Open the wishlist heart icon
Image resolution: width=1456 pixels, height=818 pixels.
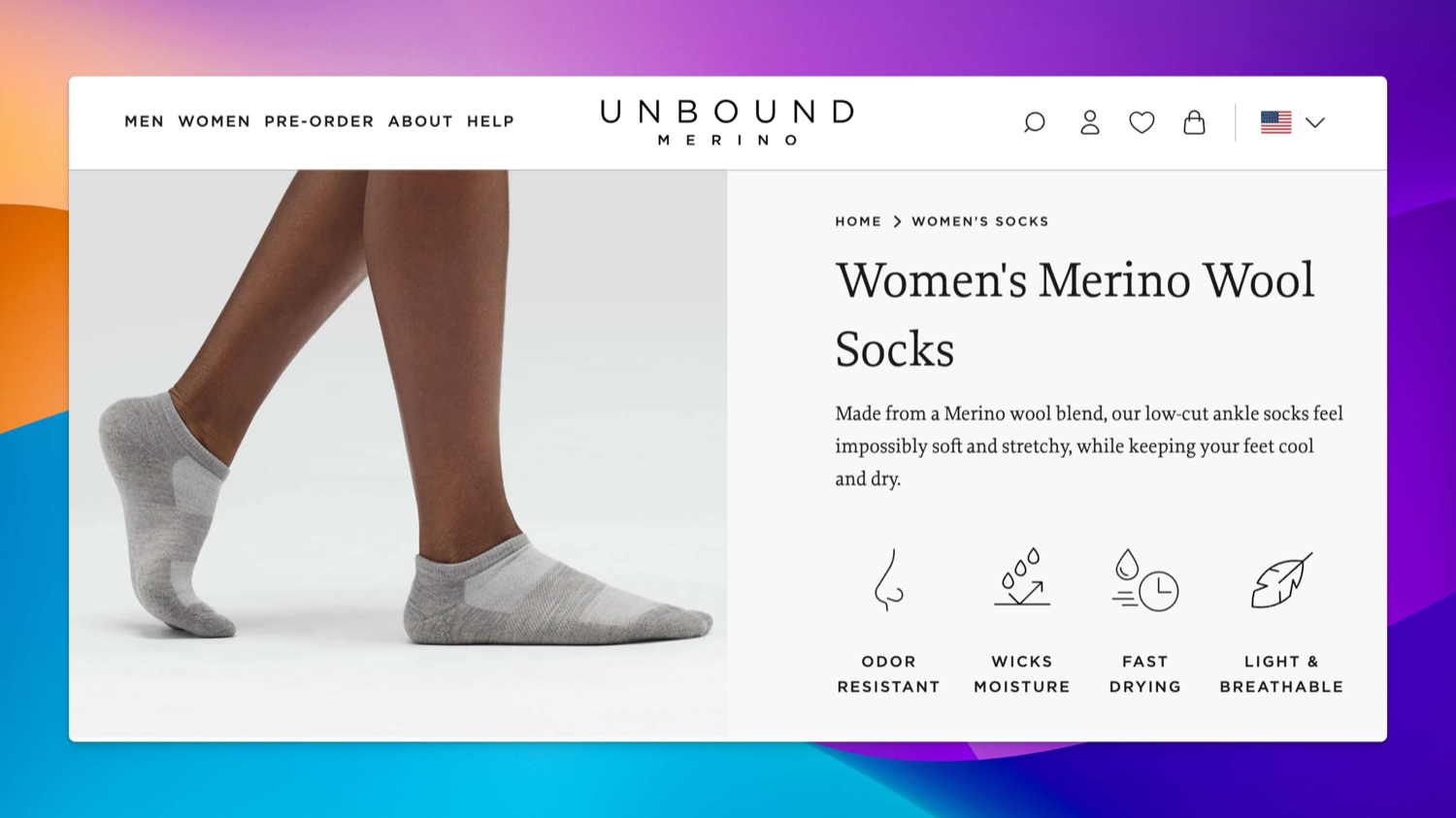(1142, 122)
